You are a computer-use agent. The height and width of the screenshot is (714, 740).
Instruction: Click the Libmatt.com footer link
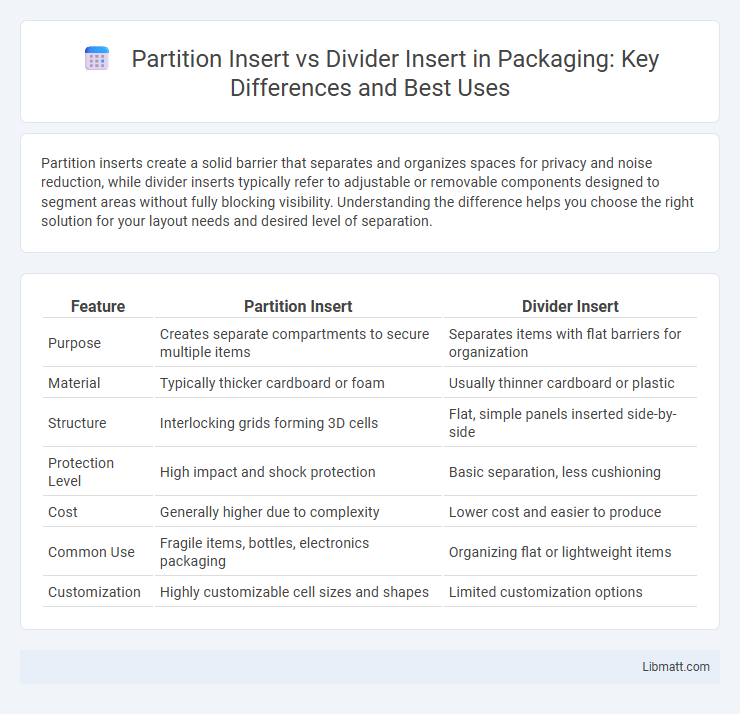[x=675, y=666]
